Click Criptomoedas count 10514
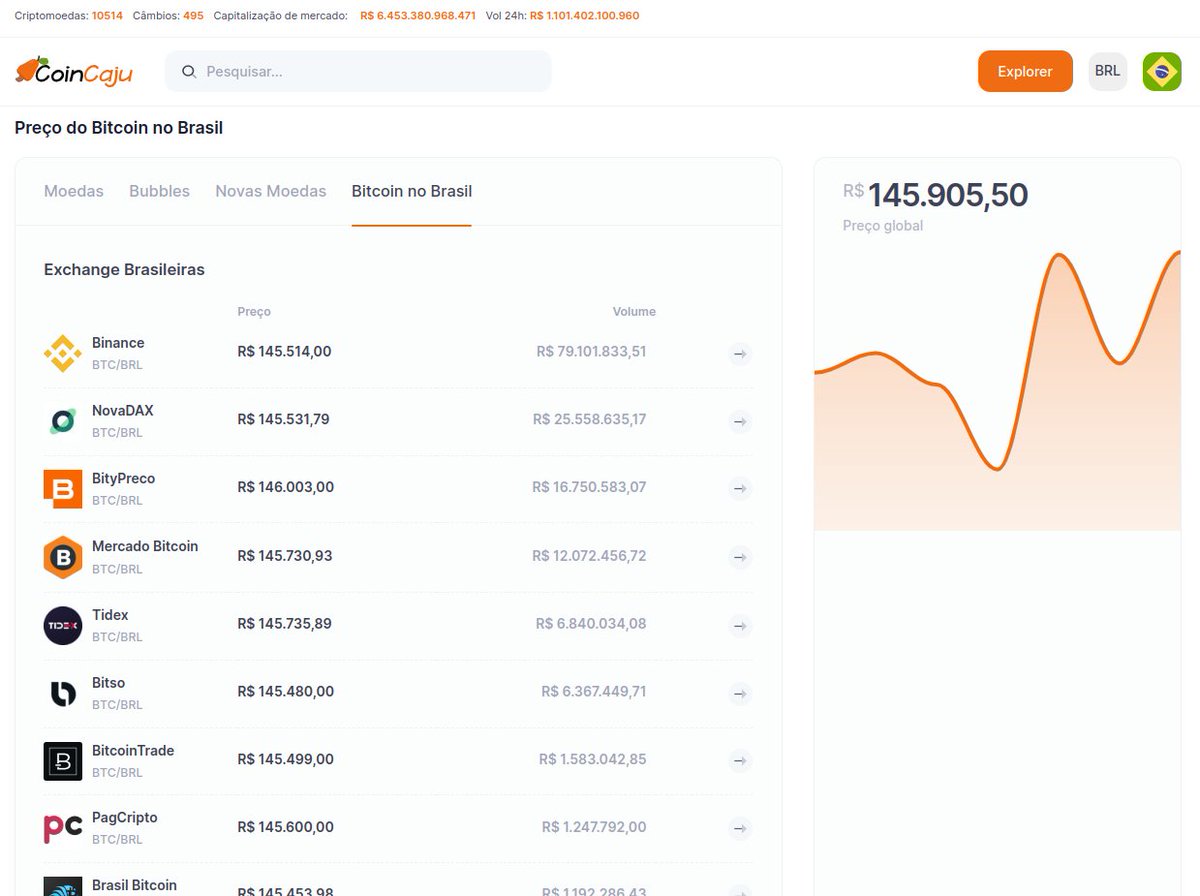This screenshot has height=896, width=1200. [x=107, y=16]
